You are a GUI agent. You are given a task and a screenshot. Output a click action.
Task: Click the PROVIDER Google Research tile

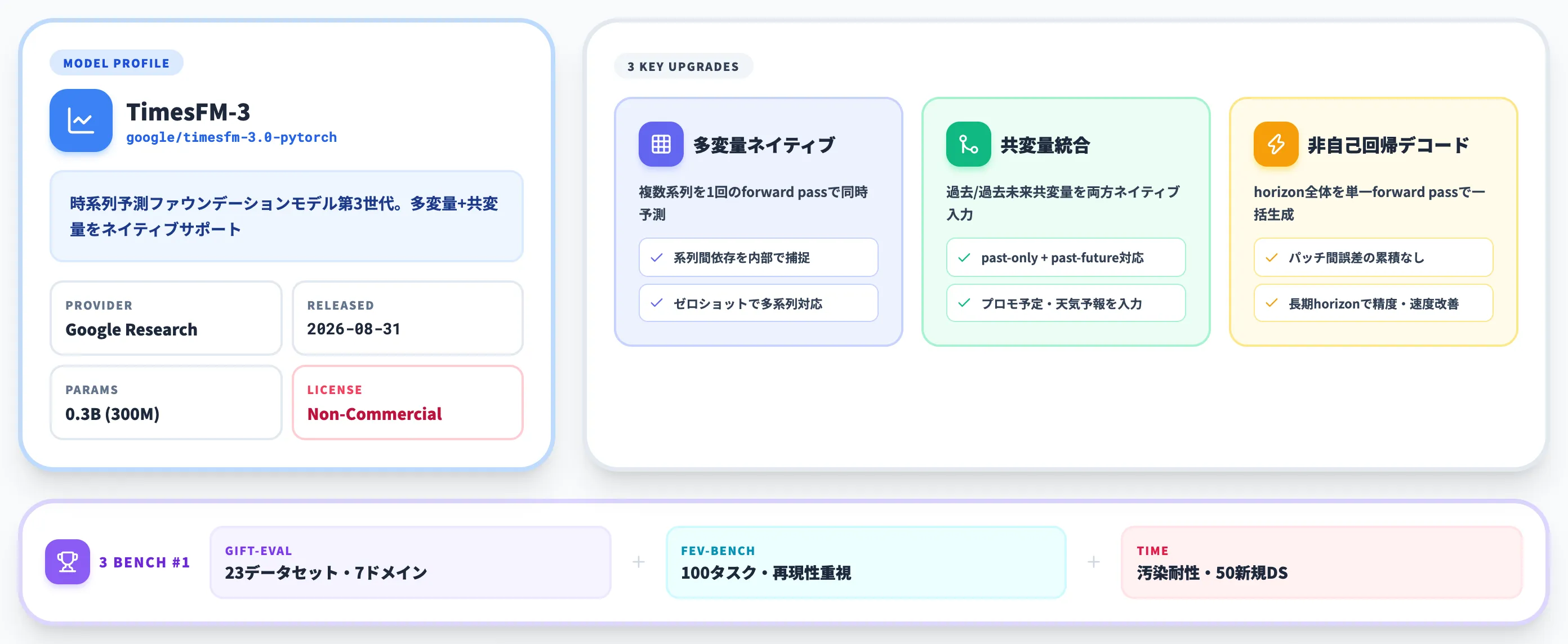click(166, 318)
